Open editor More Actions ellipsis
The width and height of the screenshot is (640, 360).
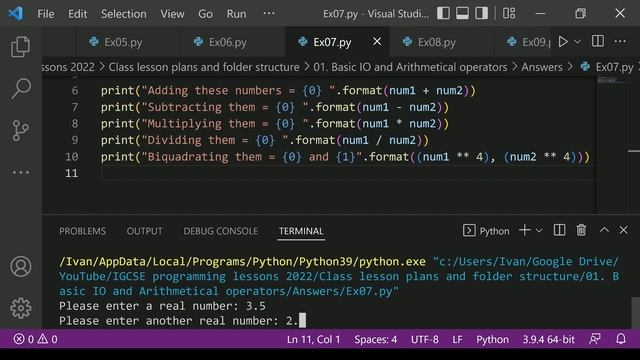(620, 41)
